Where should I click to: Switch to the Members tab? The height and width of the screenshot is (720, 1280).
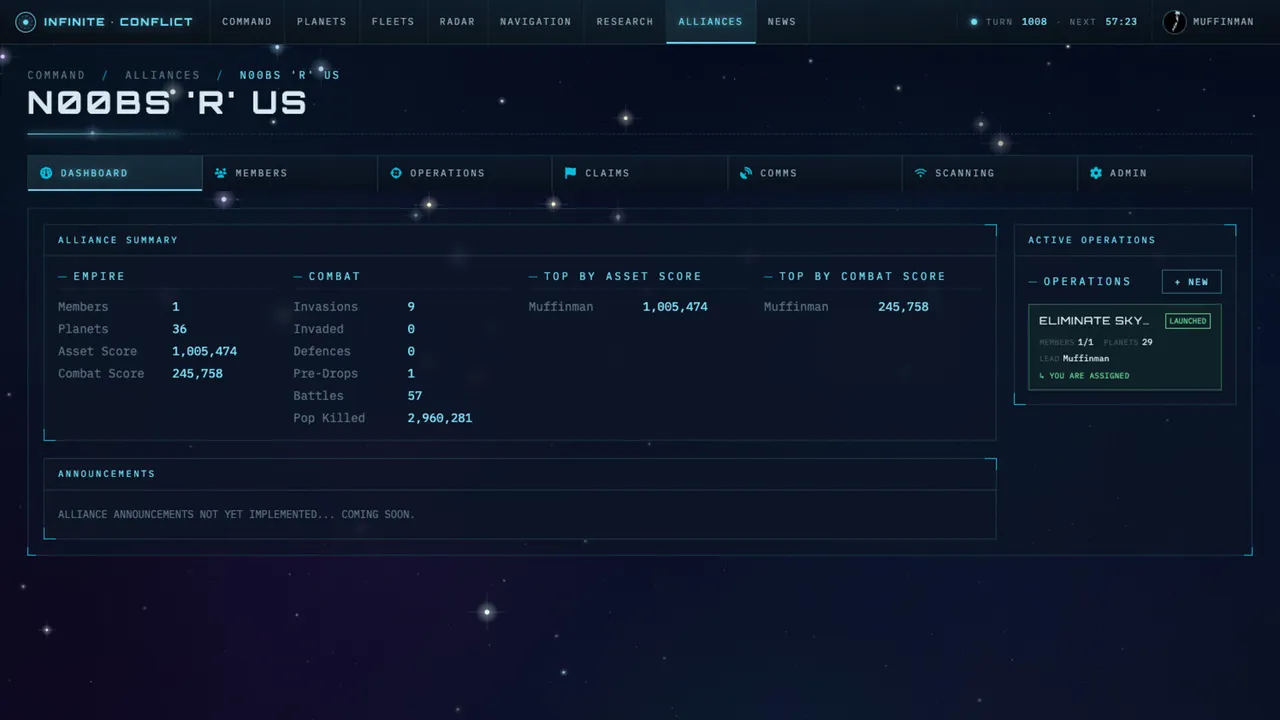click(290, 173)
